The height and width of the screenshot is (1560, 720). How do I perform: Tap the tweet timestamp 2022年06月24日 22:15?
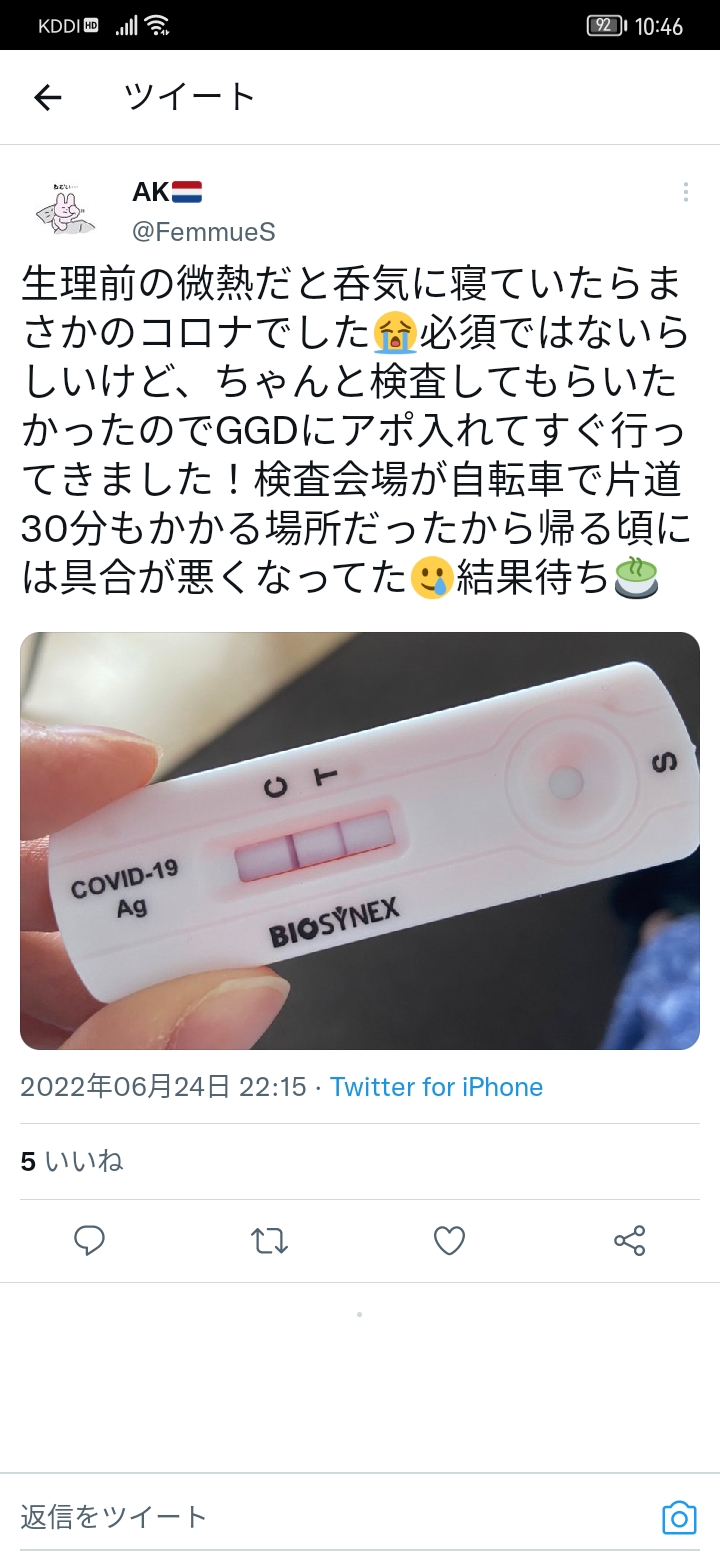[163, 1087]
